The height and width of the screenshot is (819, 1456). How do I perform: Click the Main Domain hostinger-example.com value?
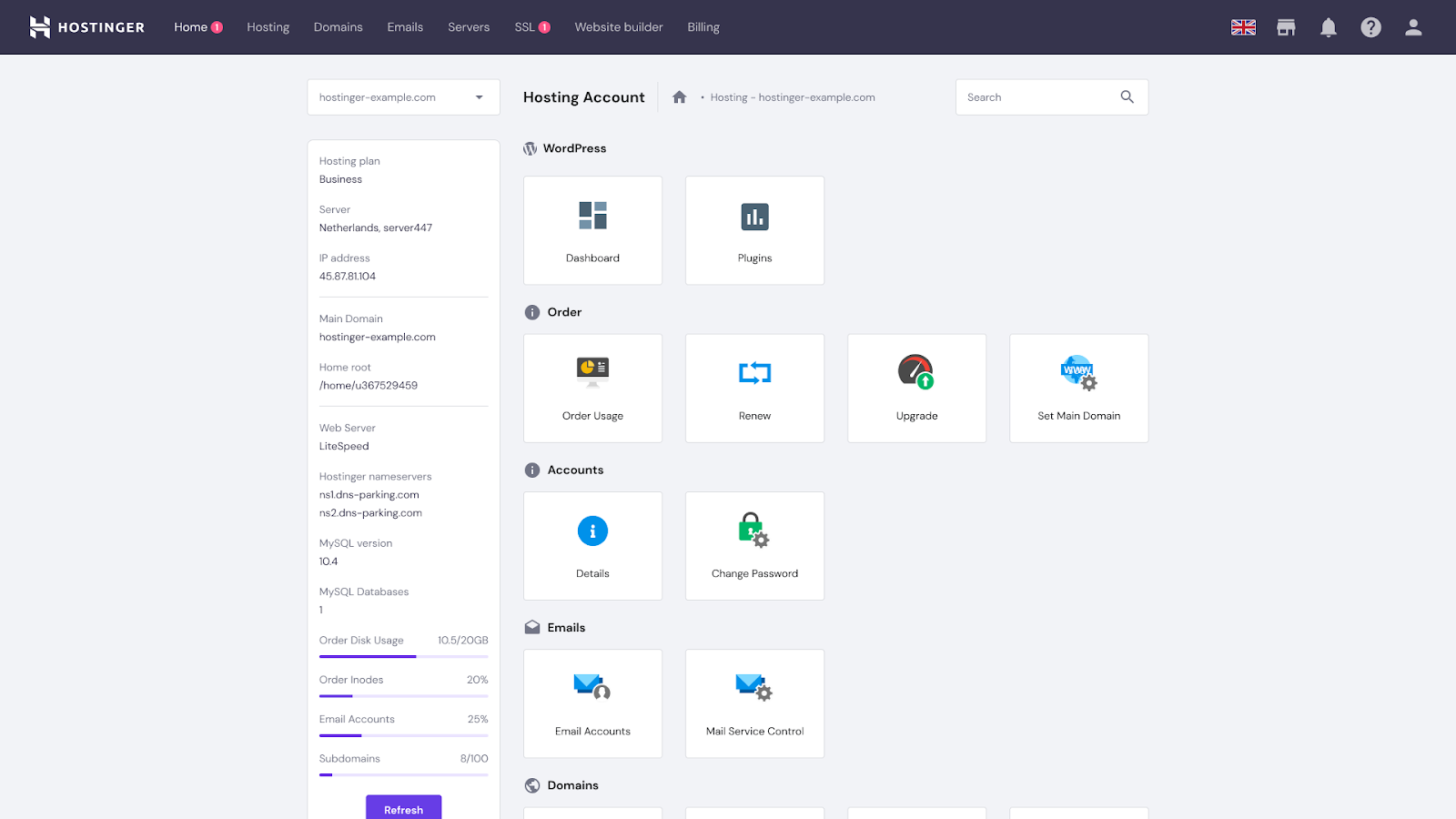377,338
